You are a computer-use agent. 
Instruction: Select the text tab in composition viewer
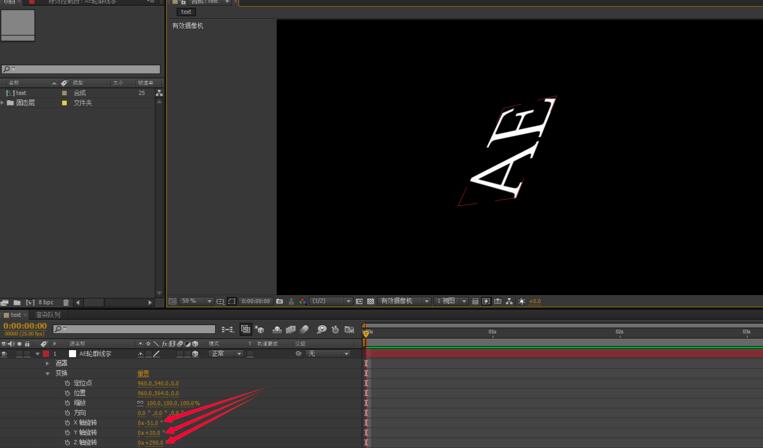[186, 12]
